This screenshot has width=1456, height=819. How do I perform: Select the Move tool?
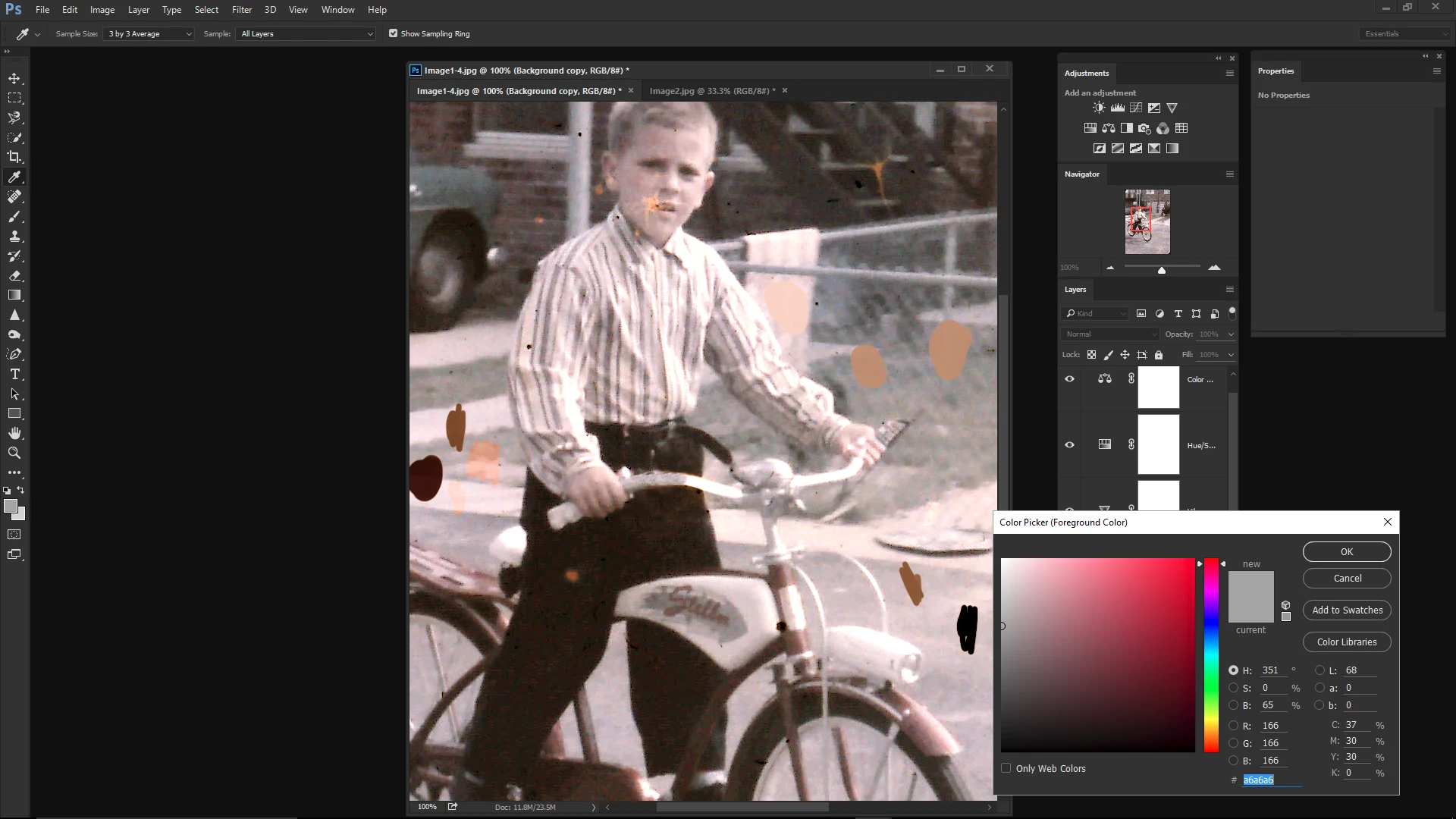point(14,78)
